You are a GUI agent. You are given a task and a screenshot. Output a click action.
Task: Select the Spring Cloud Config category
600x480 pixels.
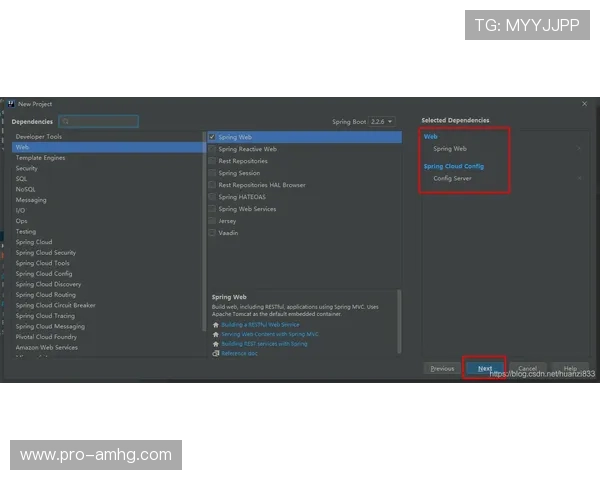click(x=44, y=274)
